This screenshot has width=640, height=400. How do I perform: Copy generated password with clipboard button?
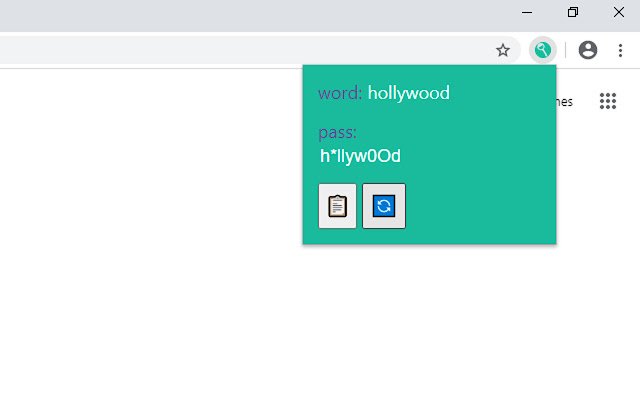click(337, 206)
